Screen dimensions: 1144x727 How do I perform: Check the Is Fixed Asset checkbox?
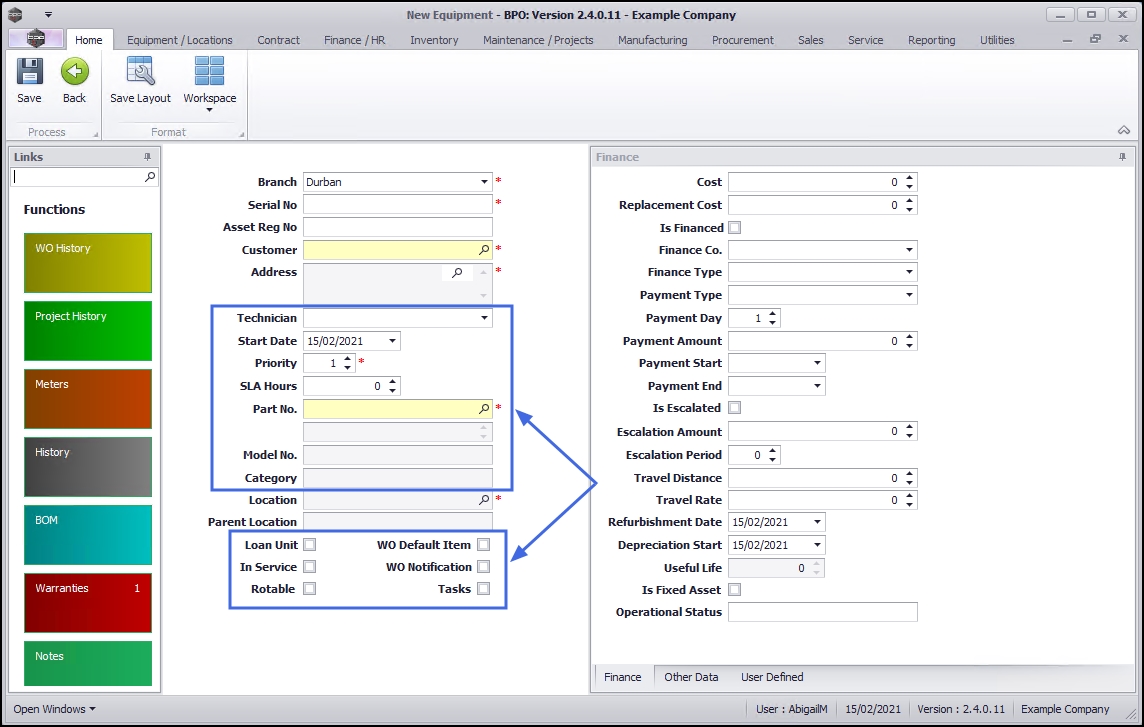click(735, 589)
